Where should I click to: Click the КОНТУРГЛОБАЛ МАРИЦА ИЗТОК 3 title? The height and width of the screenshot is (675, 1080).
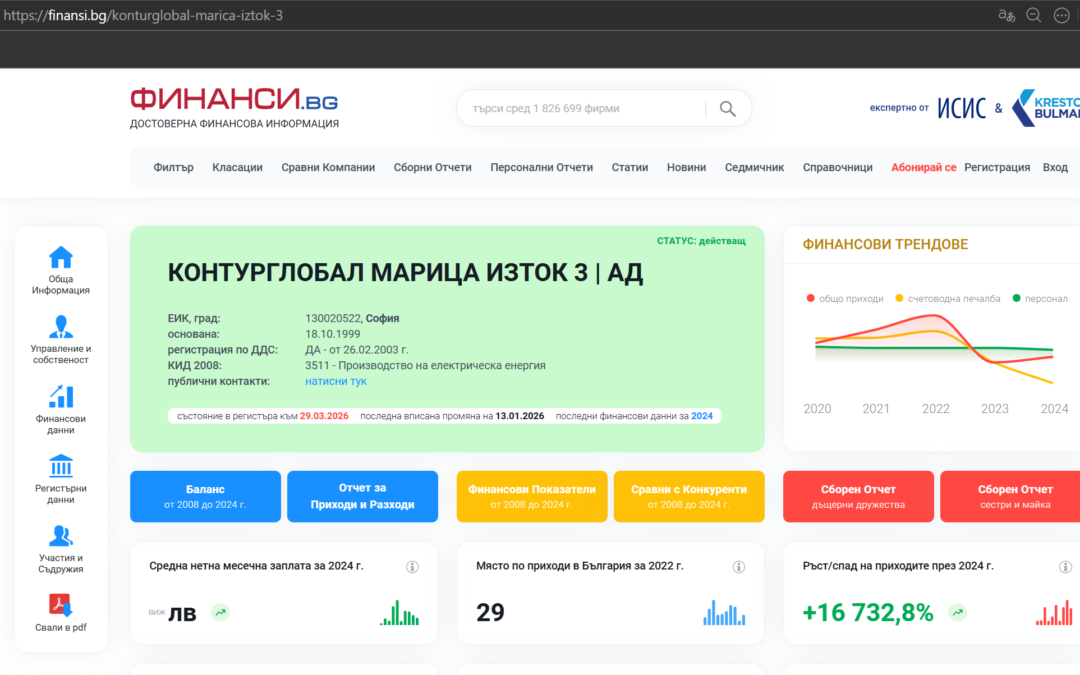(405, 273)
